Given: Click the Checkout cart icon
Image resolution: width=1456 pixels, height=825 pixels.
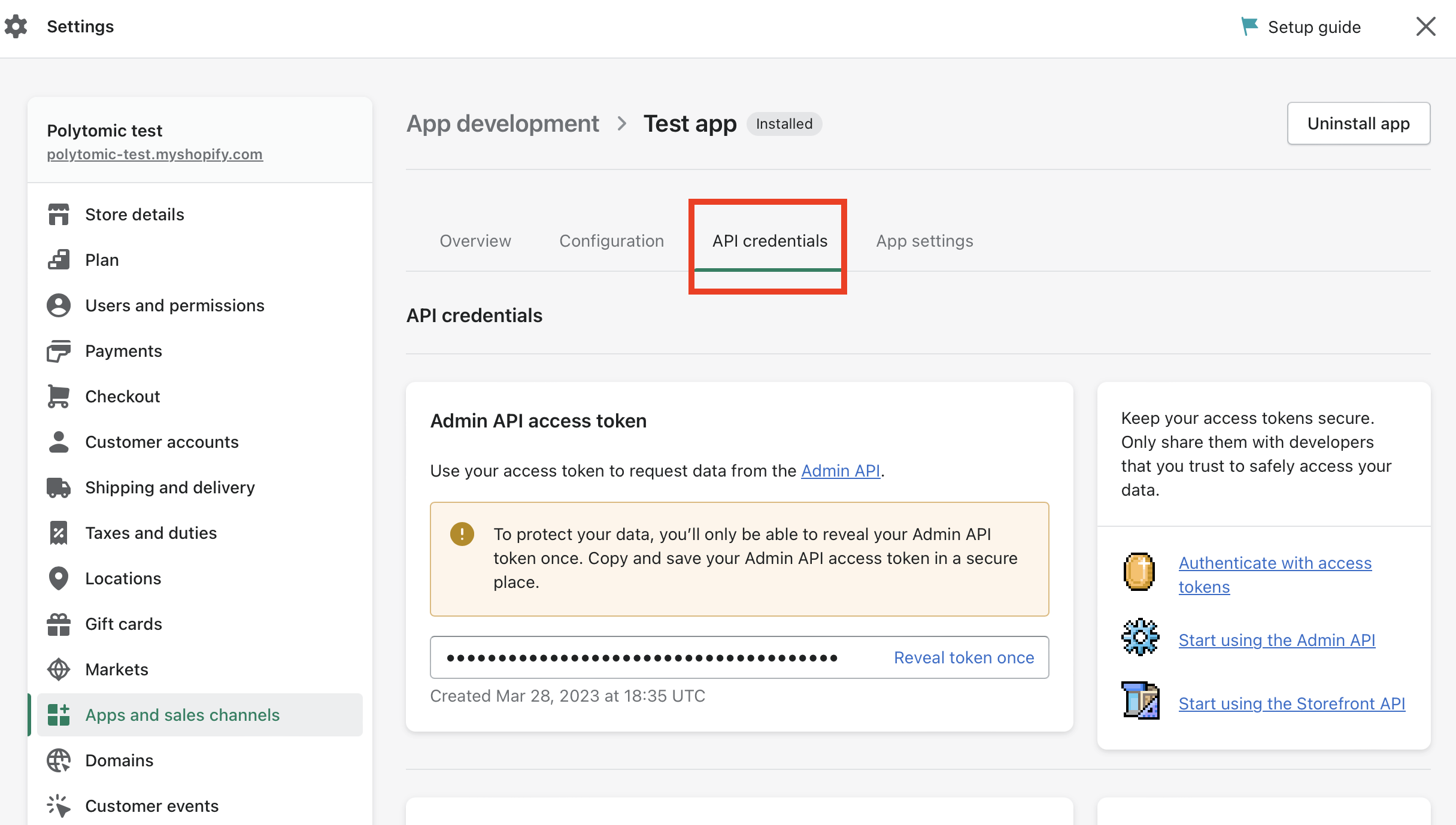Looking at the screenshot, I should 59,396.
